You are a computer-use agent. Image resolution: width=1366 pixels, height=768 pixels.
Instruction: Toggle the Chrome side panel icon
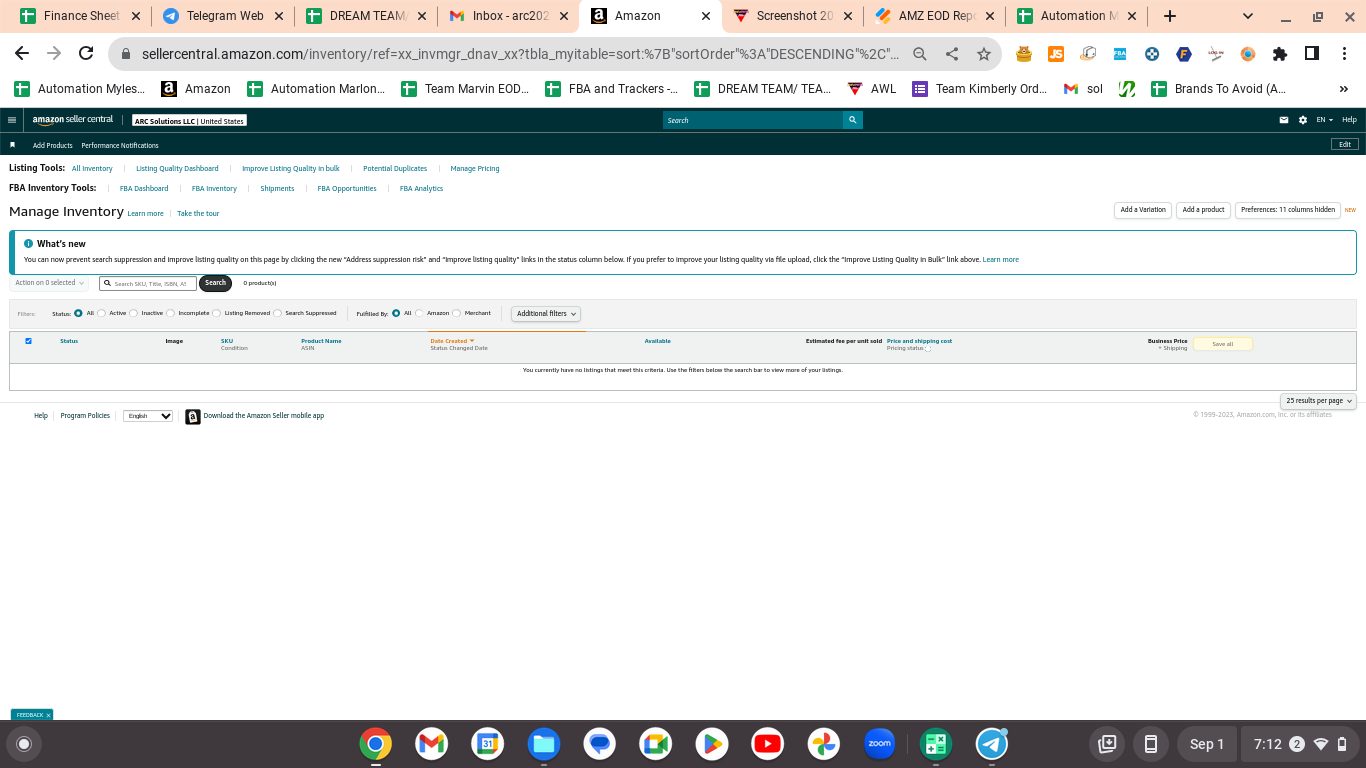pyautogui.click(x=1312, y=54)
